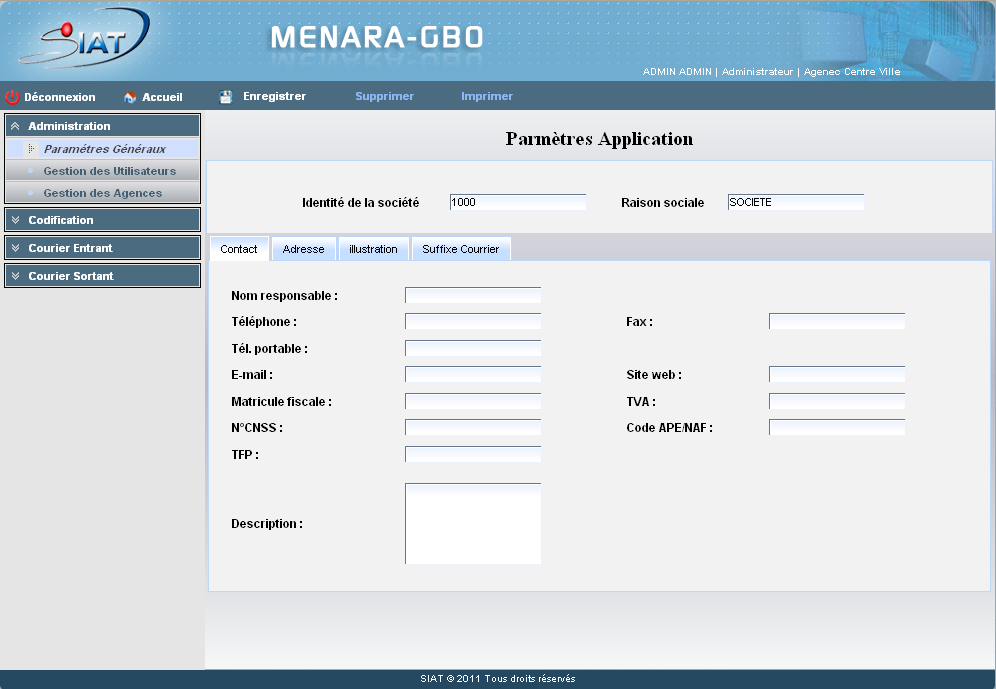Click the Tél. portable input field
This screenshot has width=996, height=689.
point(473,348)
